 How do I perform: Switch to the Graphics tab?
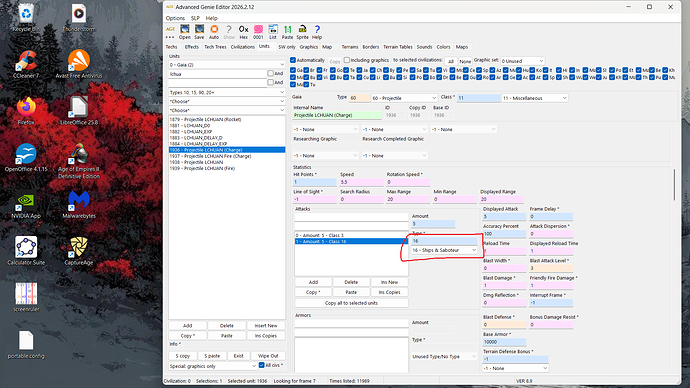point(308,47)
